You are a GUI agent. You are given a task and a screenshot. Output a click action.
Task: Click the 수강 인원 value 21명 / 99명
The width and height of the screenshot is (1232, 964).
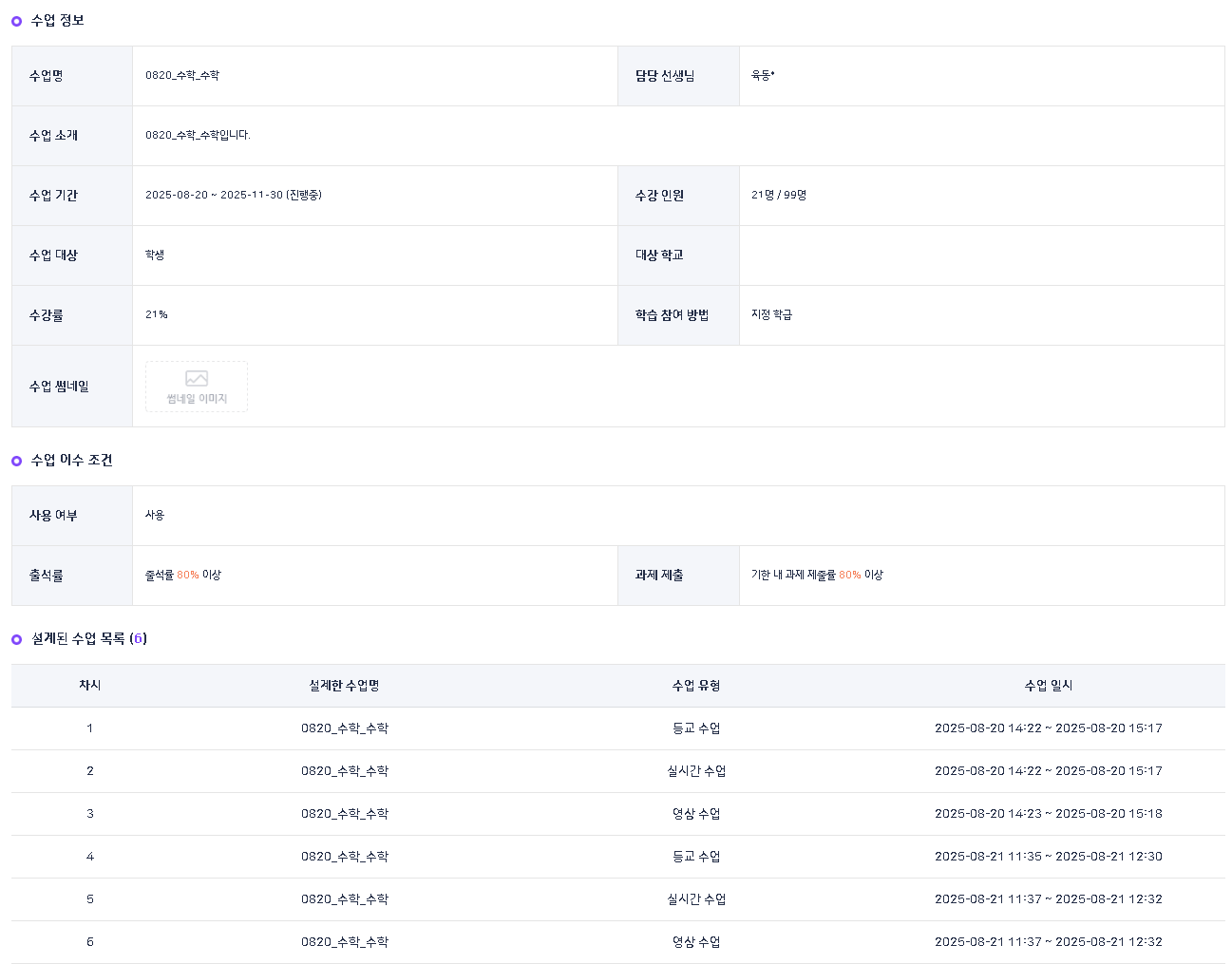click(779, 196)
